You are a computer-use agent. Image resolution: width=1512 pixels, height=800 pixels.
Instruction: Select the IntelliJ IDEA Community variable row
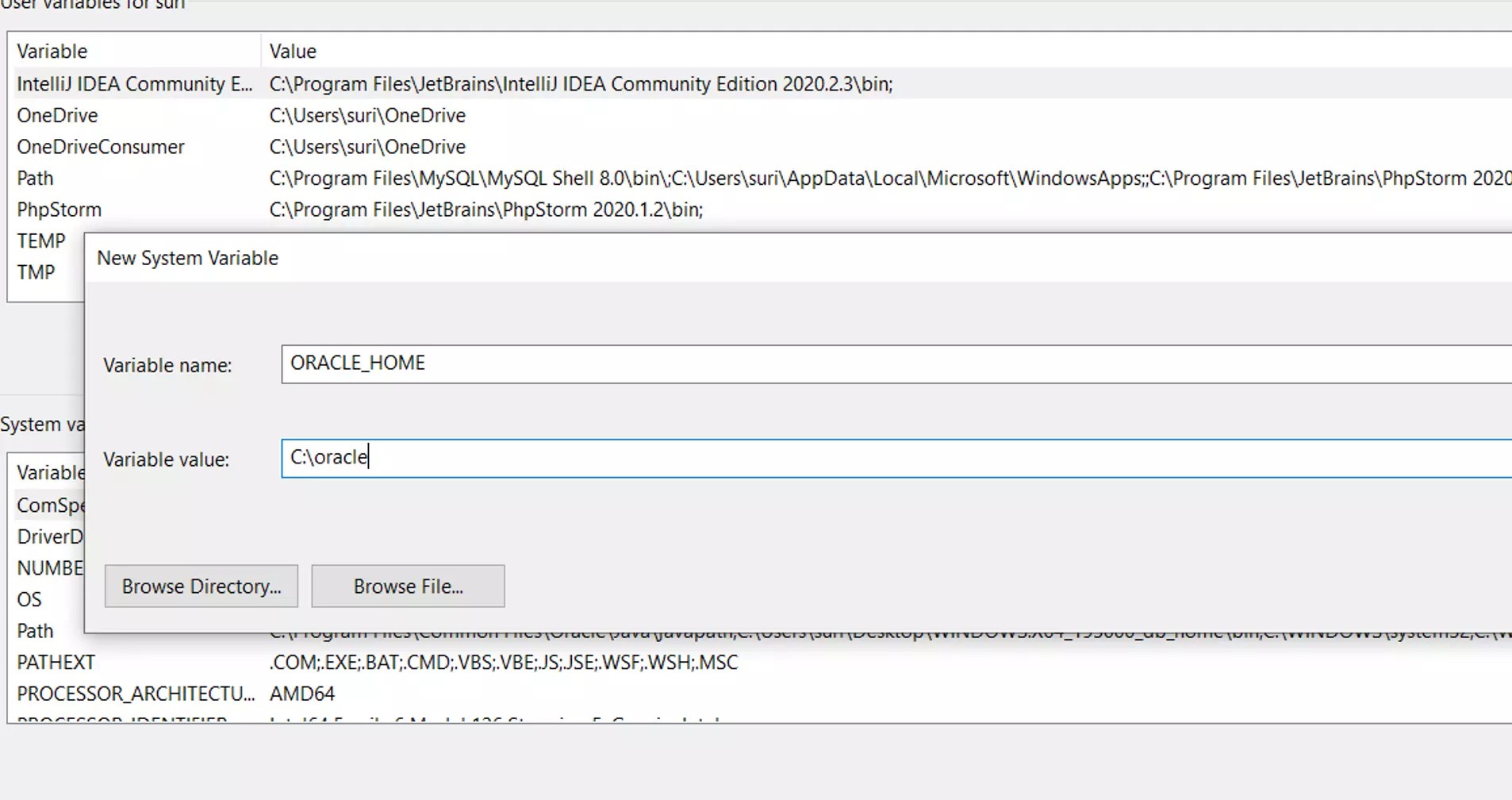[x=133, y=83]
